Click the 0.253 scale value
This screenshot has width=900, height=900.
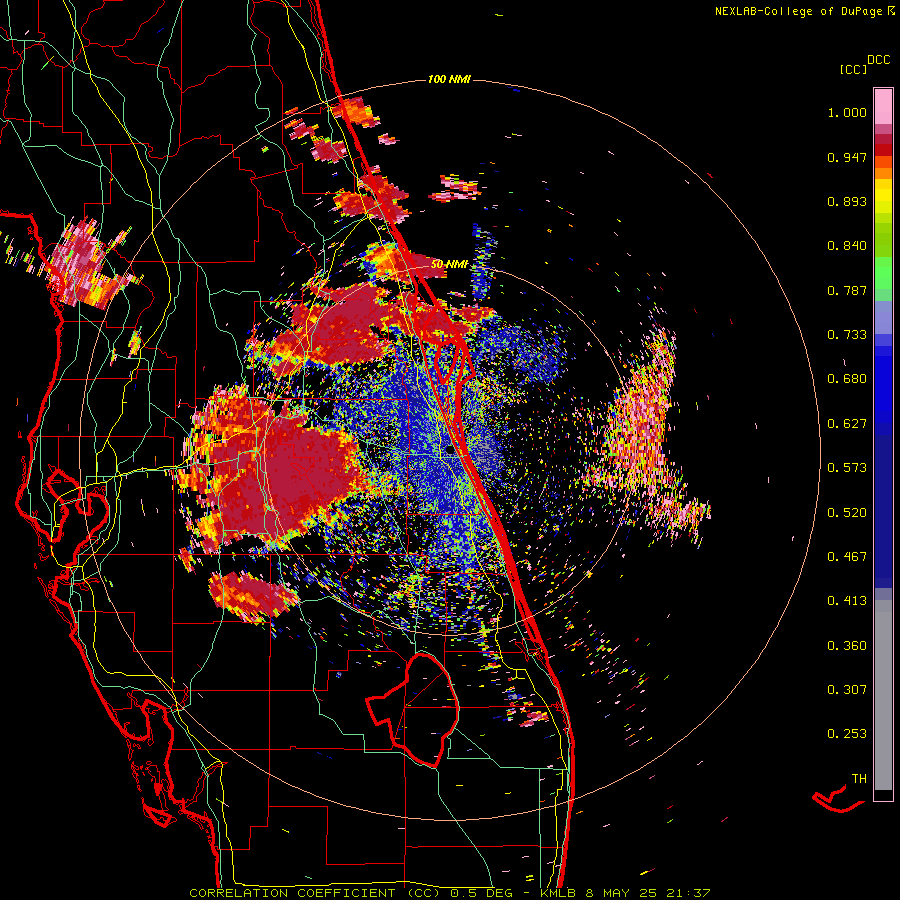coord(847,734)
